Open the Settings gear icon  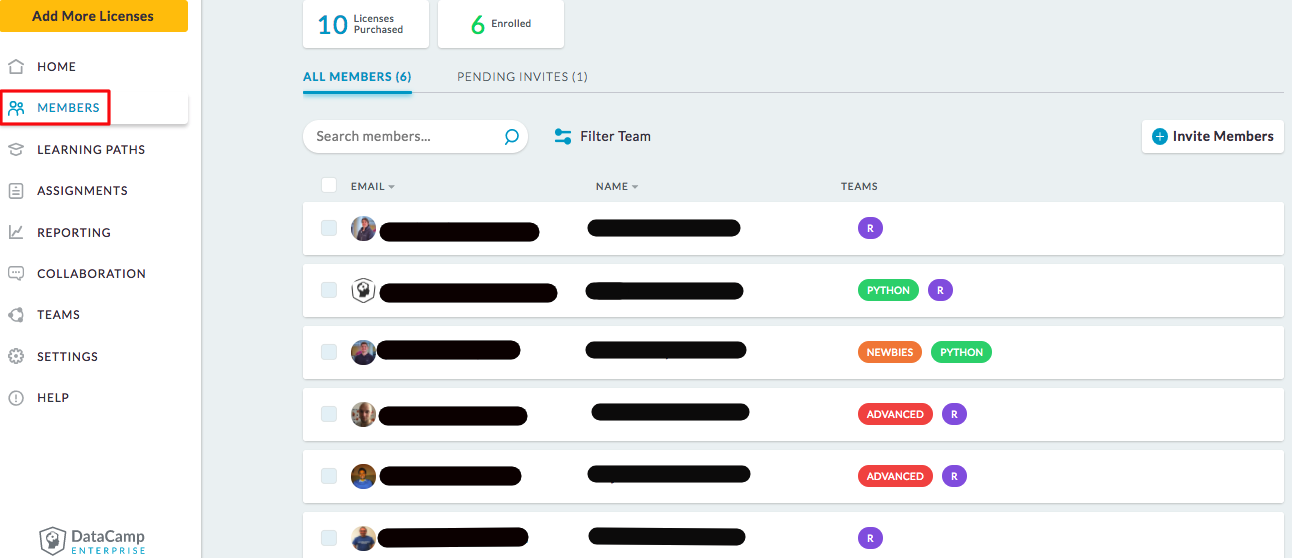tap(16, 357)
